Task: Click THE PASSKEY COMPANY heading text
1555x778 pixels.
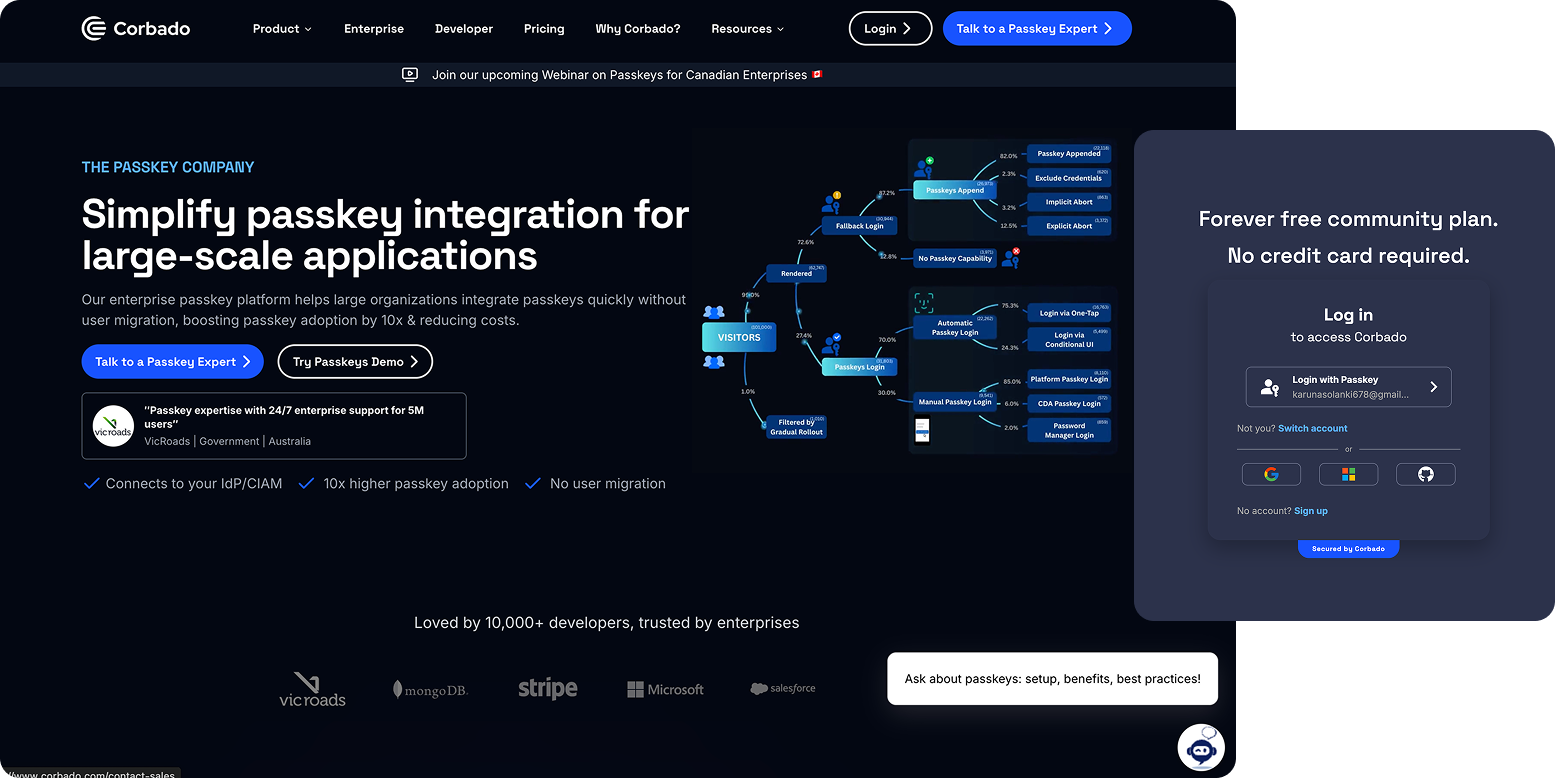Action: pos(168,167)
